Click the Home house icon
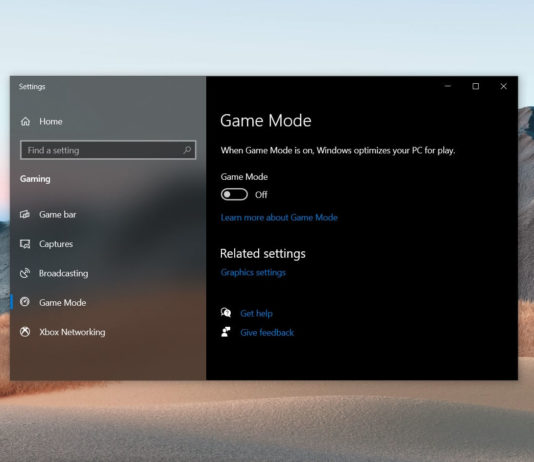534x462 pixels. (x=26, y=122)
